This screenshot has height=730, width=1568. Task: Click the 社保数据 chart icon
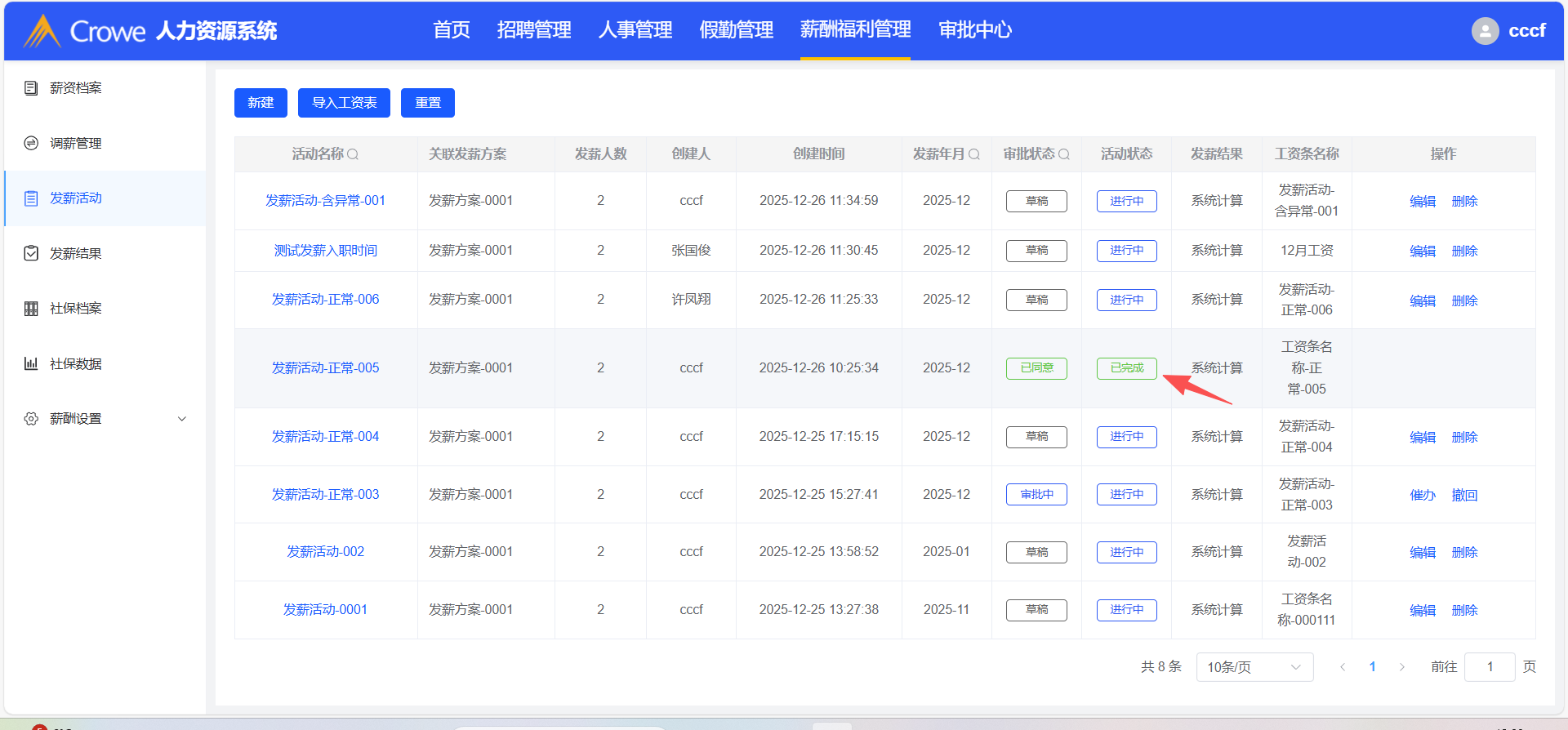click(31, 363)
